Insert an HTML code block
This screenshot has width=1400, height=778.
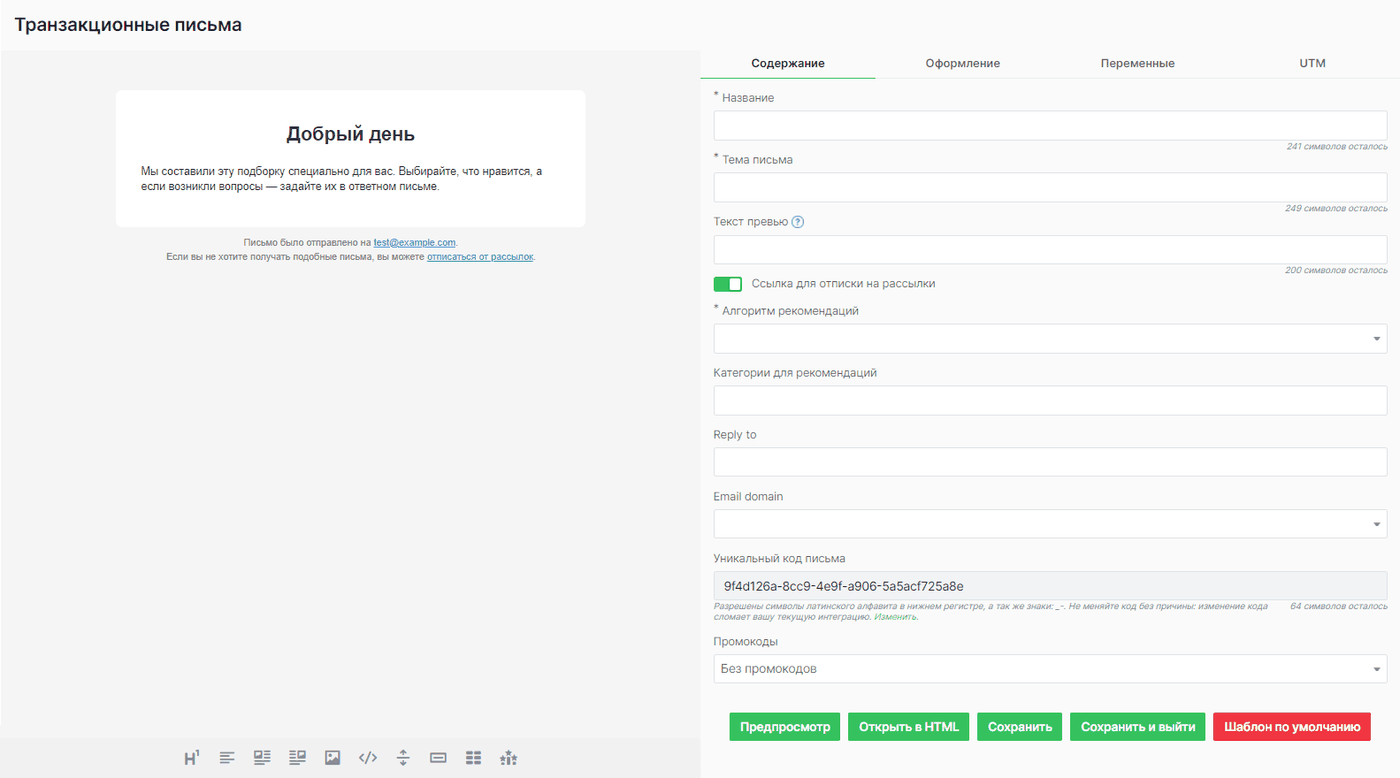tap(368, 758)
